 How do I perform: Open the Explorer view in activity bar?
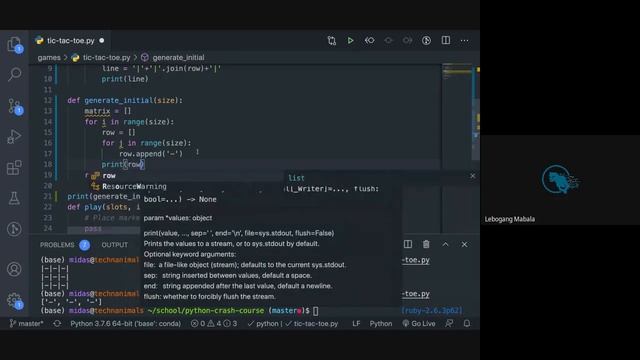tap(14, 44)
